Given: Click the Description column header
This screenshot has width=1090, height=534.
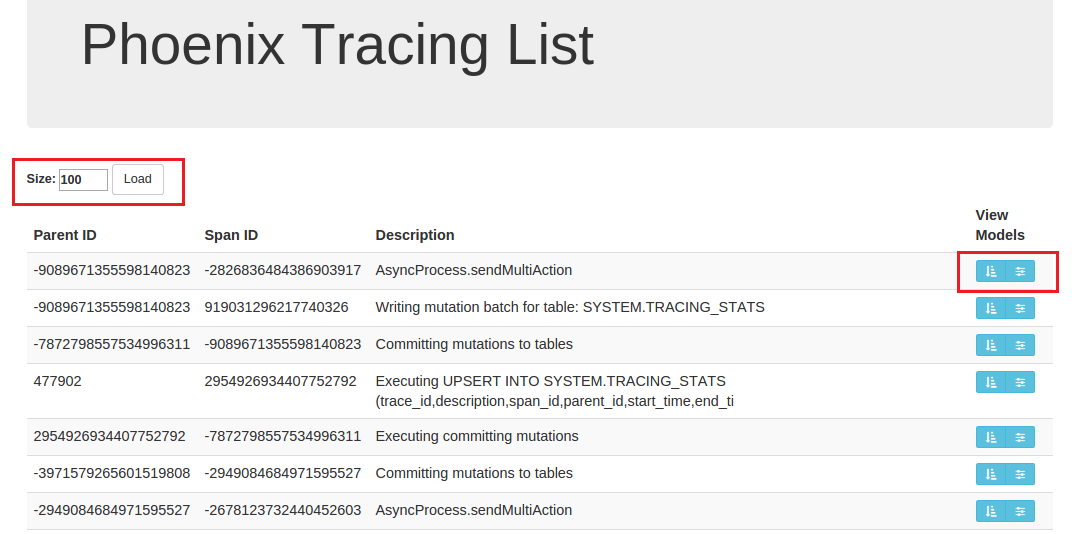Looking at the screenshot, I should tap(415, 235).
